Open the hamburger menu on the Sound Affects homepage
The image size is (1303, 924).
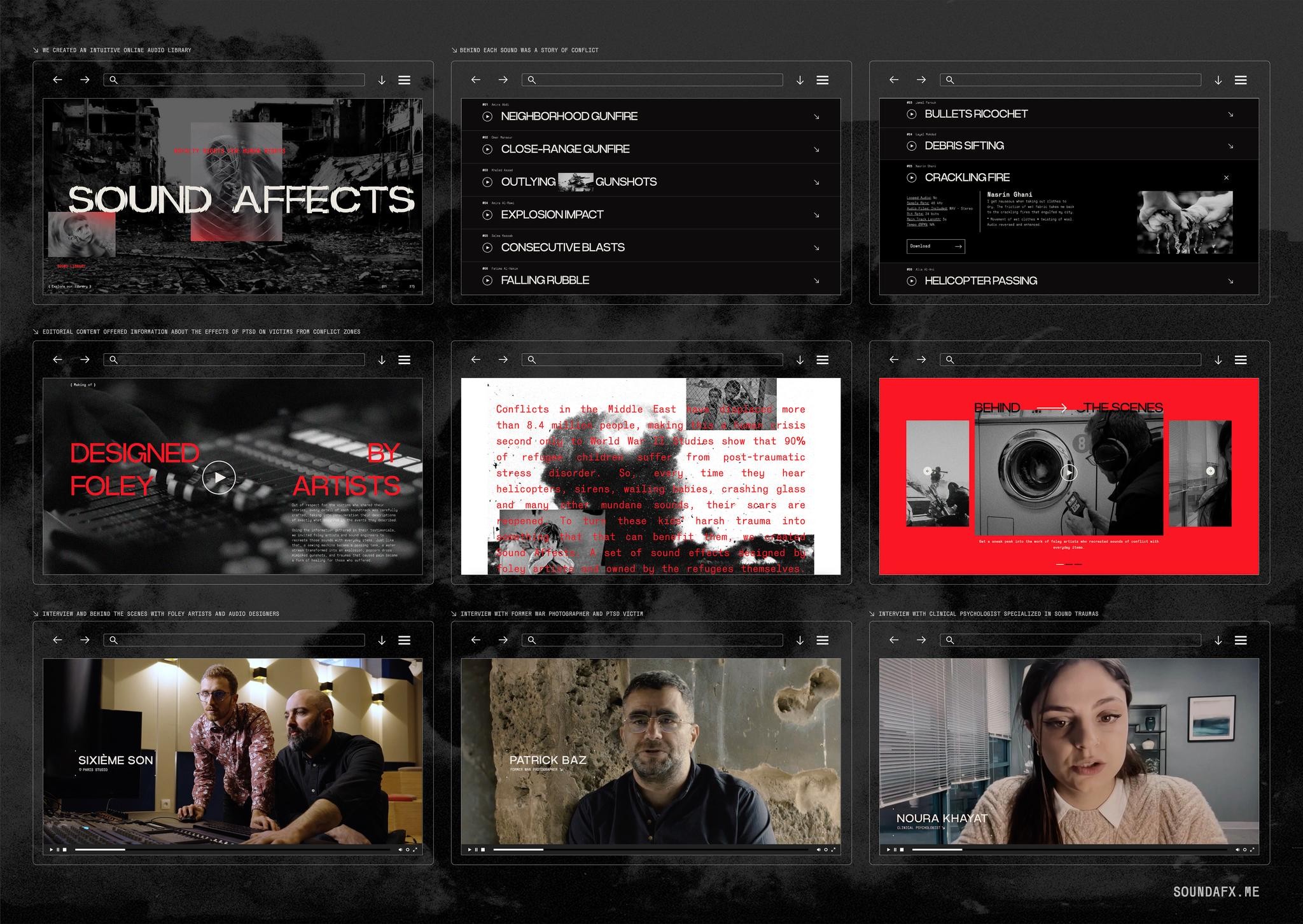405,80
